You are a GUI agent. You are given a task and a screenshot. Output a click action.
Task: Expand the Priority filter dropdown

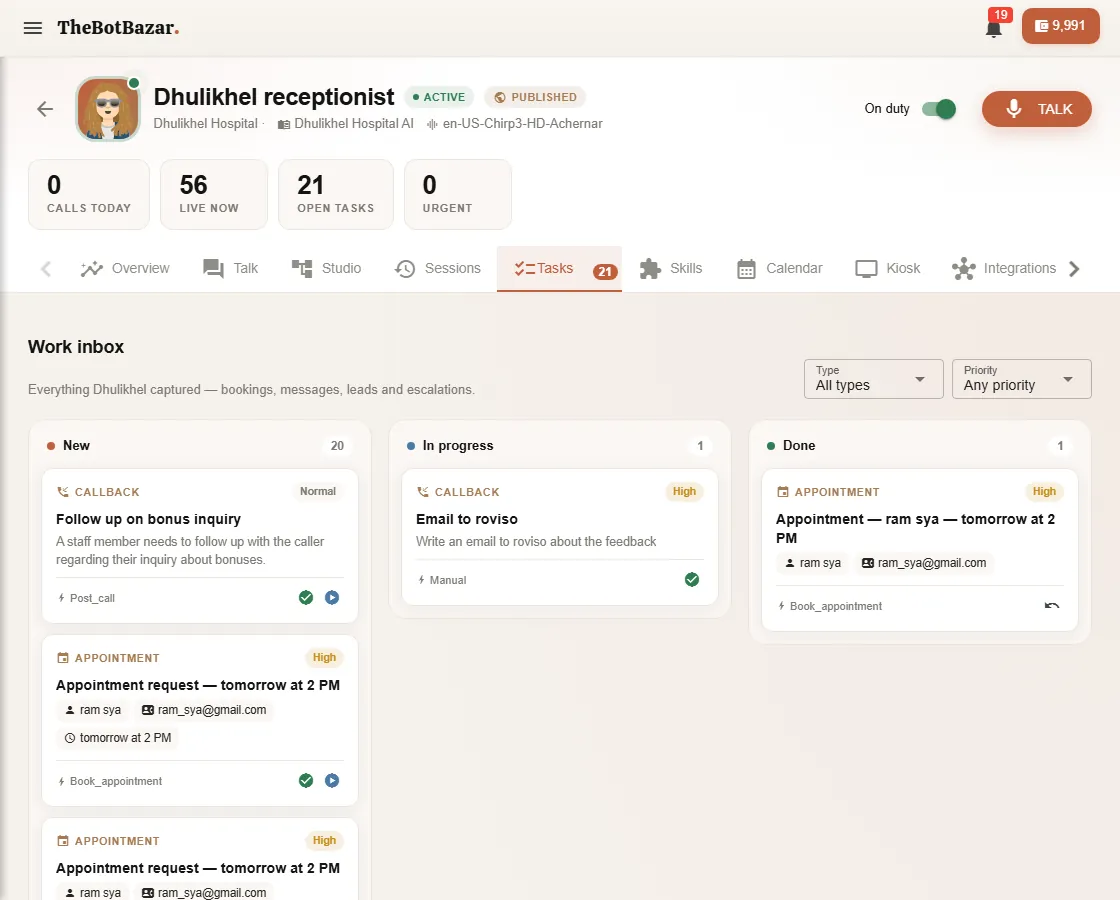coord(1021,379)
